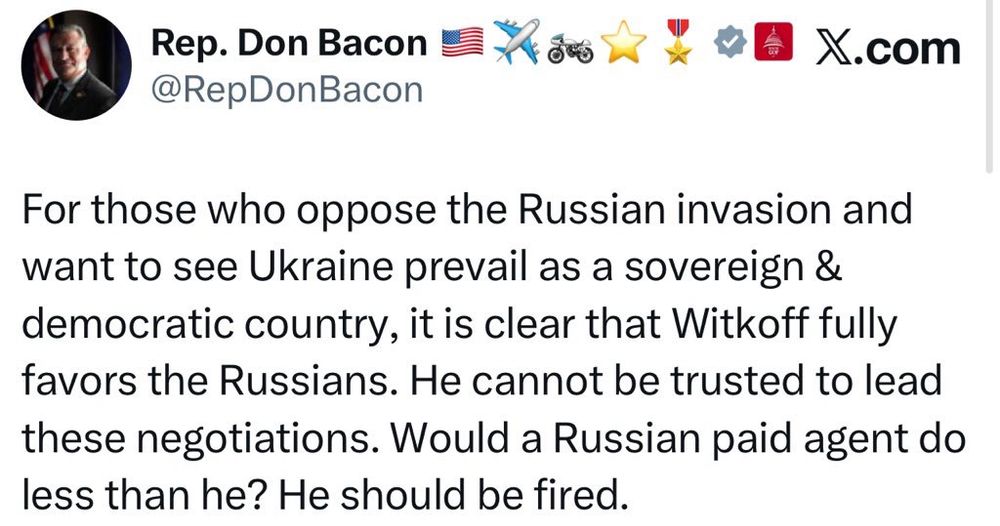Open Don Bacon's profile picture
This screenshot has width=1000, height=526.
[77, 65]
